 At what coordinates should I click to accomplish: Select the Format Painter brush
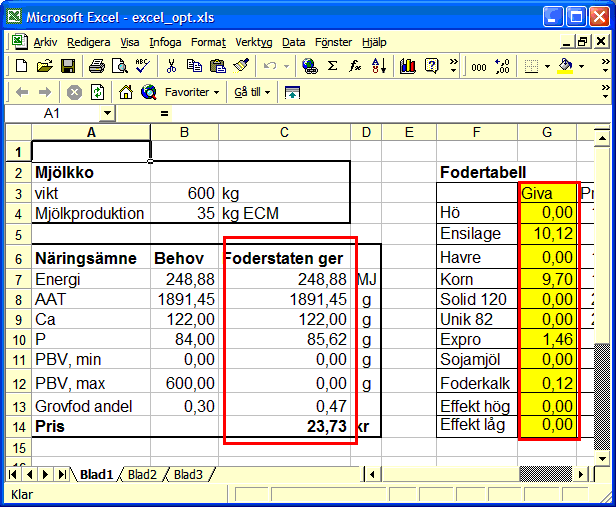pyautogui.click(x=241, y=66)
